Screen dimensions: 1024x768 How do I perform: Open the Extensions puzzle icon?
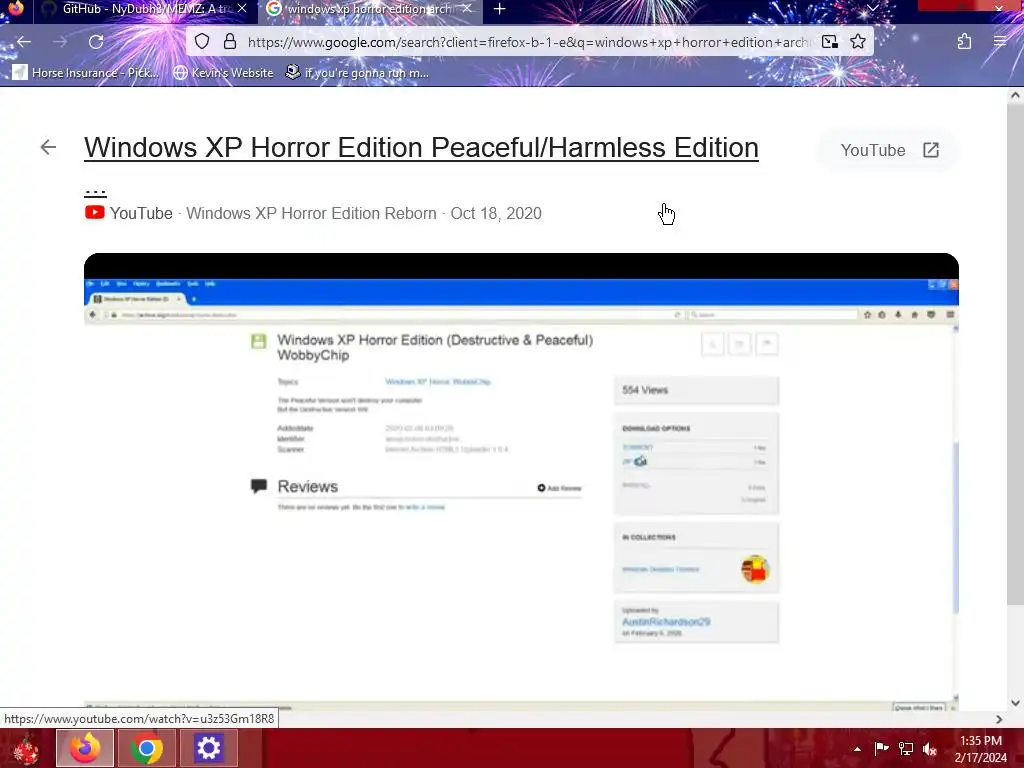pos(965,42)
